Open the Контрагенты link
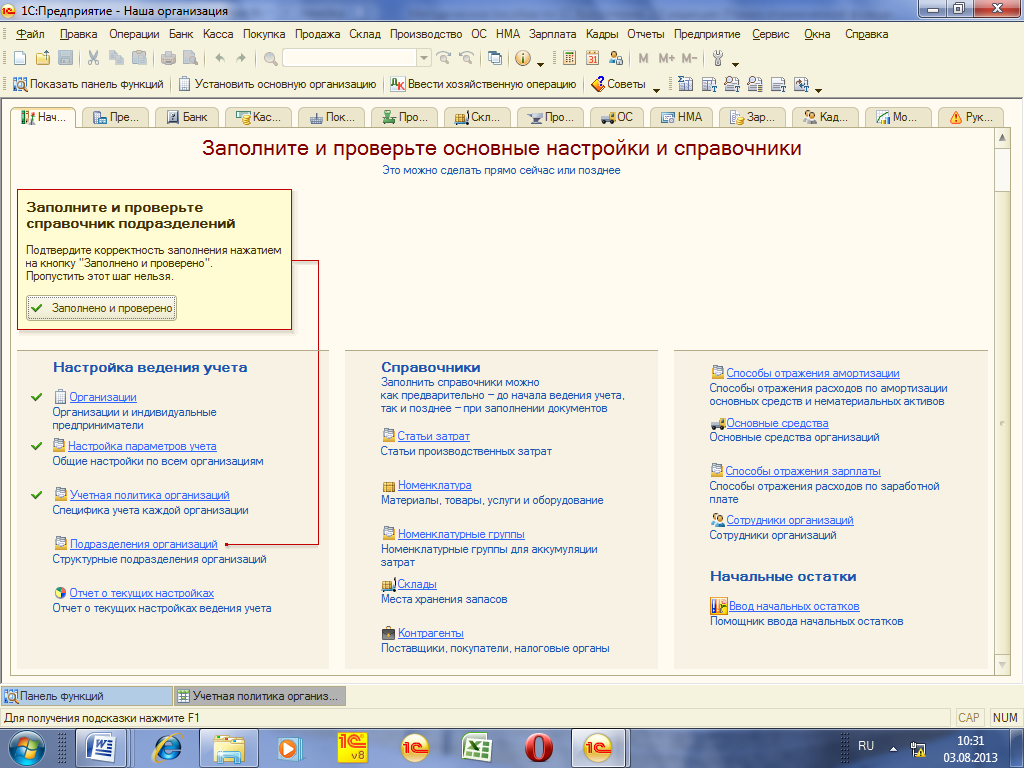 coord(430,633)
